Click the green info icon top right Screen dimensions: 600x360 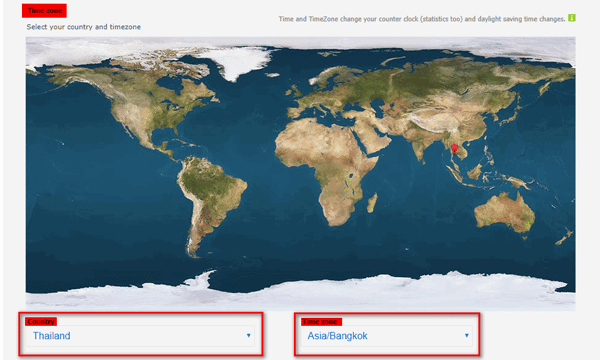point(572,18)
